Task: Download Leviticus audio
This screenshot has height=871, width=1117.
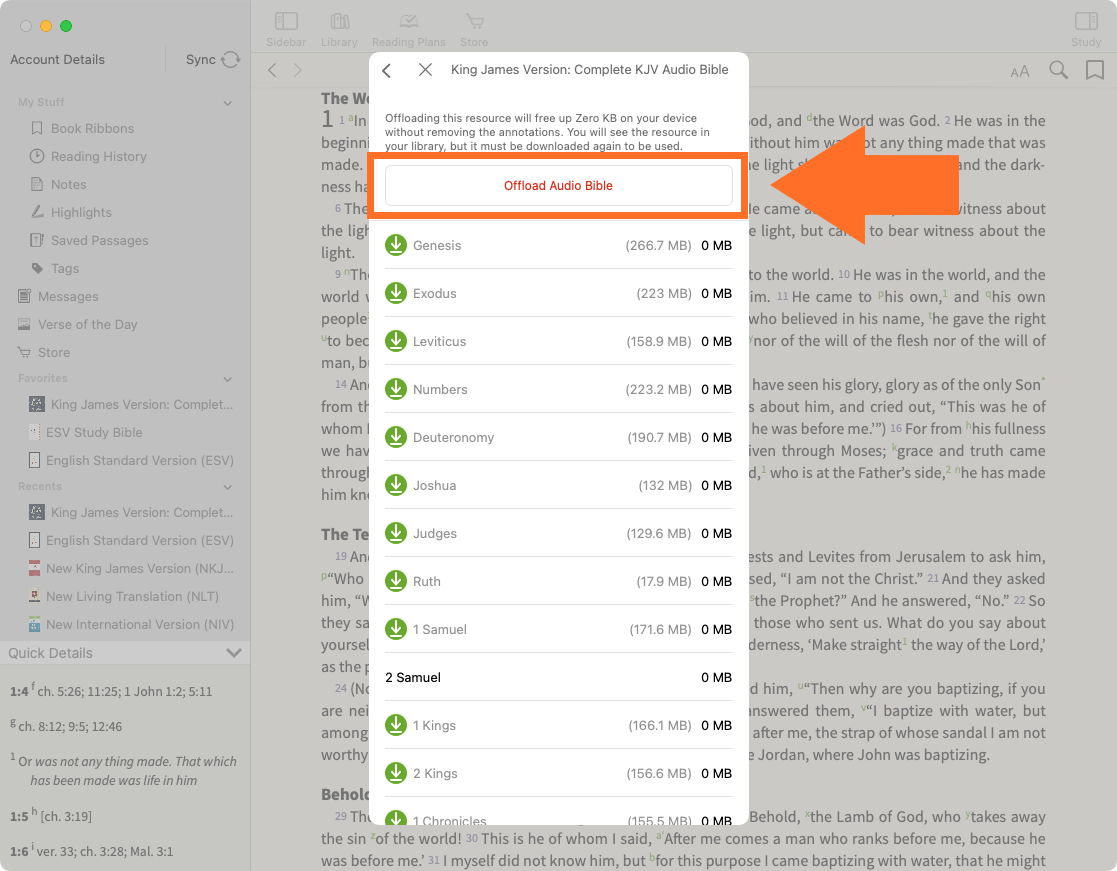Action: coord(396,341)
